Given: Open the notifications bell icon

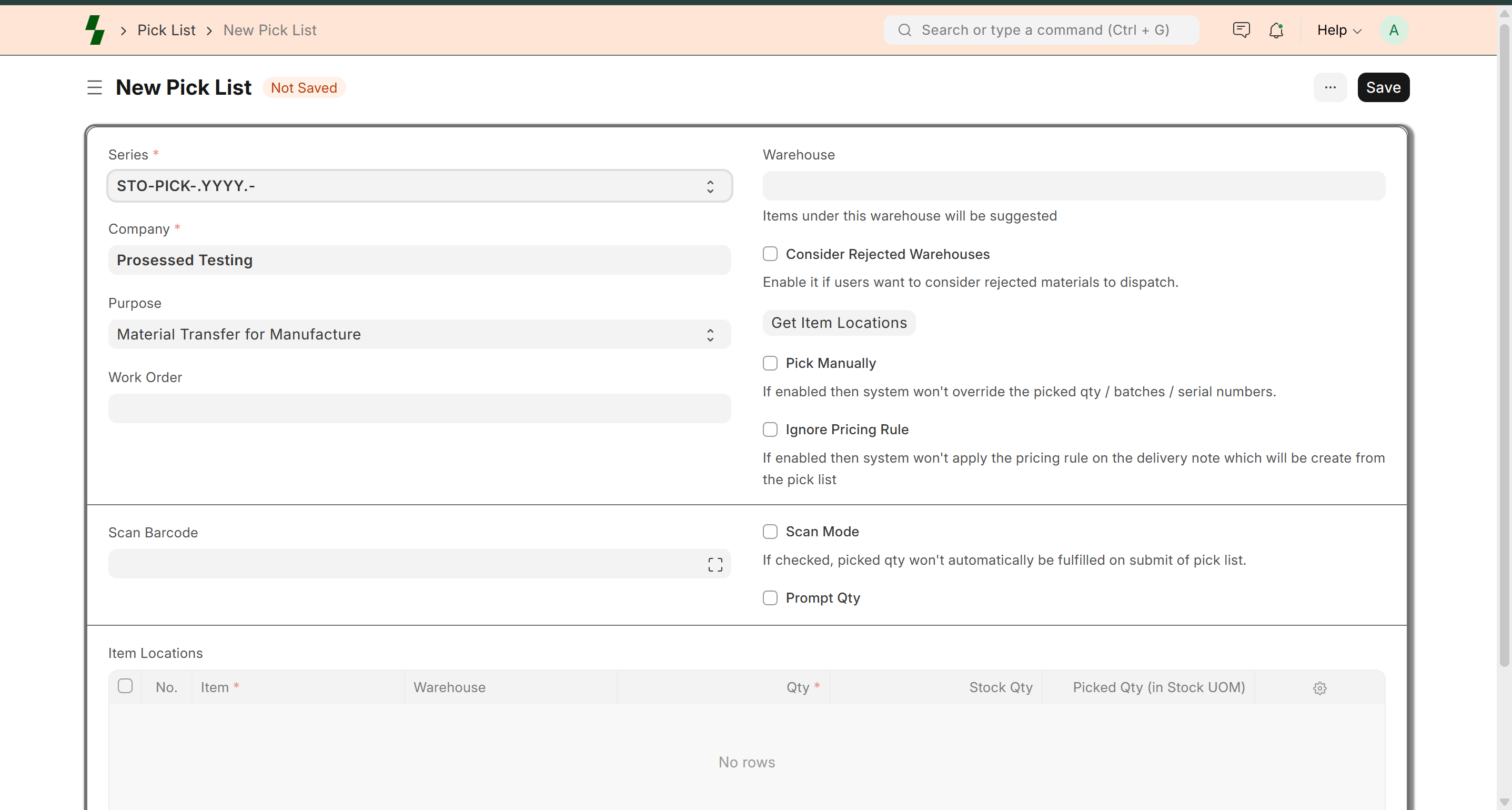Looking at the screenshot, I should click(1276, 30).
